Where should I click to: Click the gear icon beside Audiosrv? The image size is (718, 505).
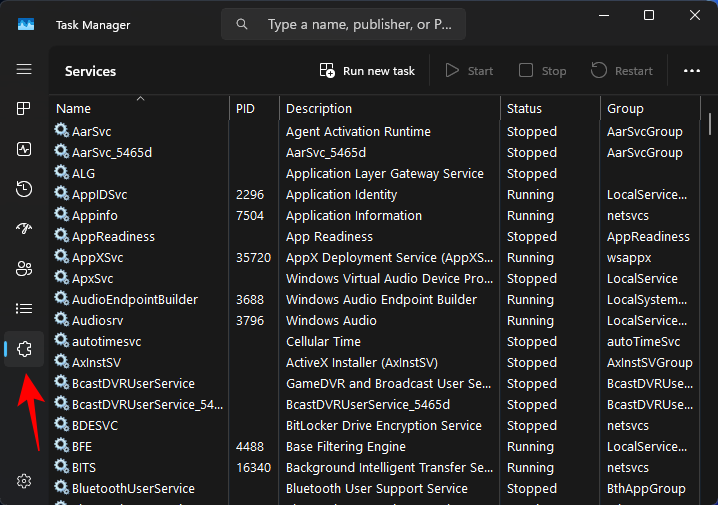[x=61, y=319]
